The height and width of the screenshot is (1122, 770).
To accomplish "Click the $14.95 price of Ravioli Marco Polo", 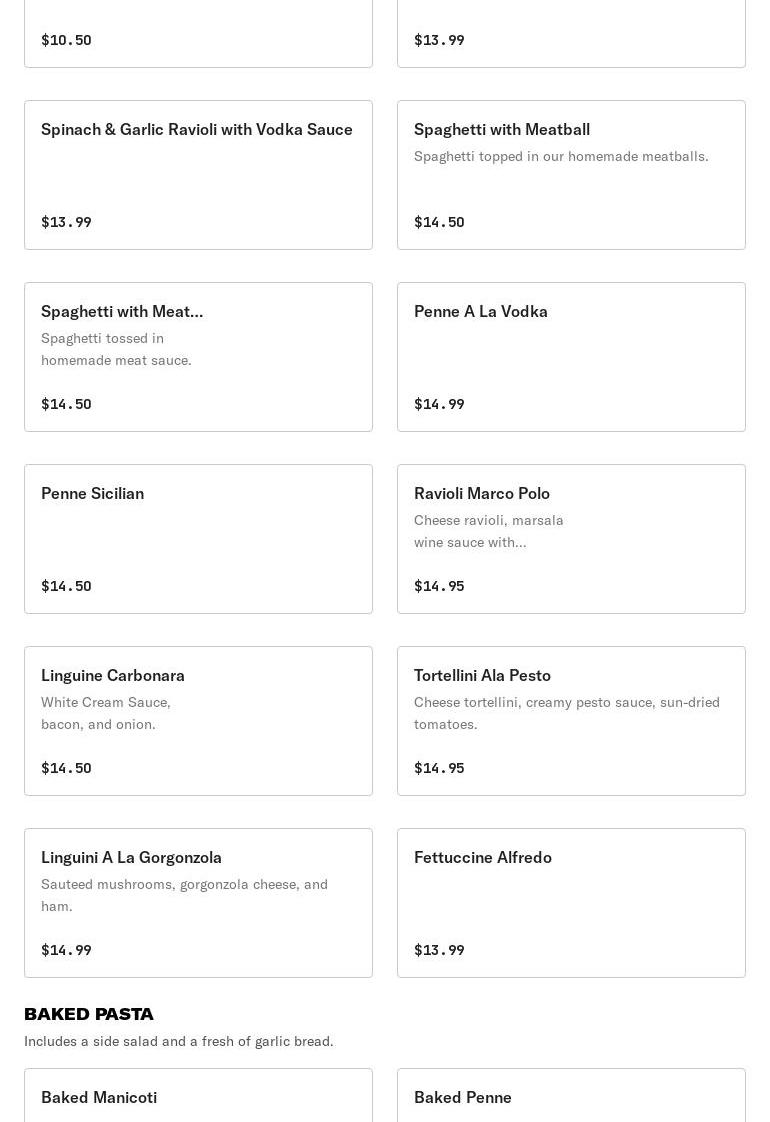I will (x=439, y=586).
